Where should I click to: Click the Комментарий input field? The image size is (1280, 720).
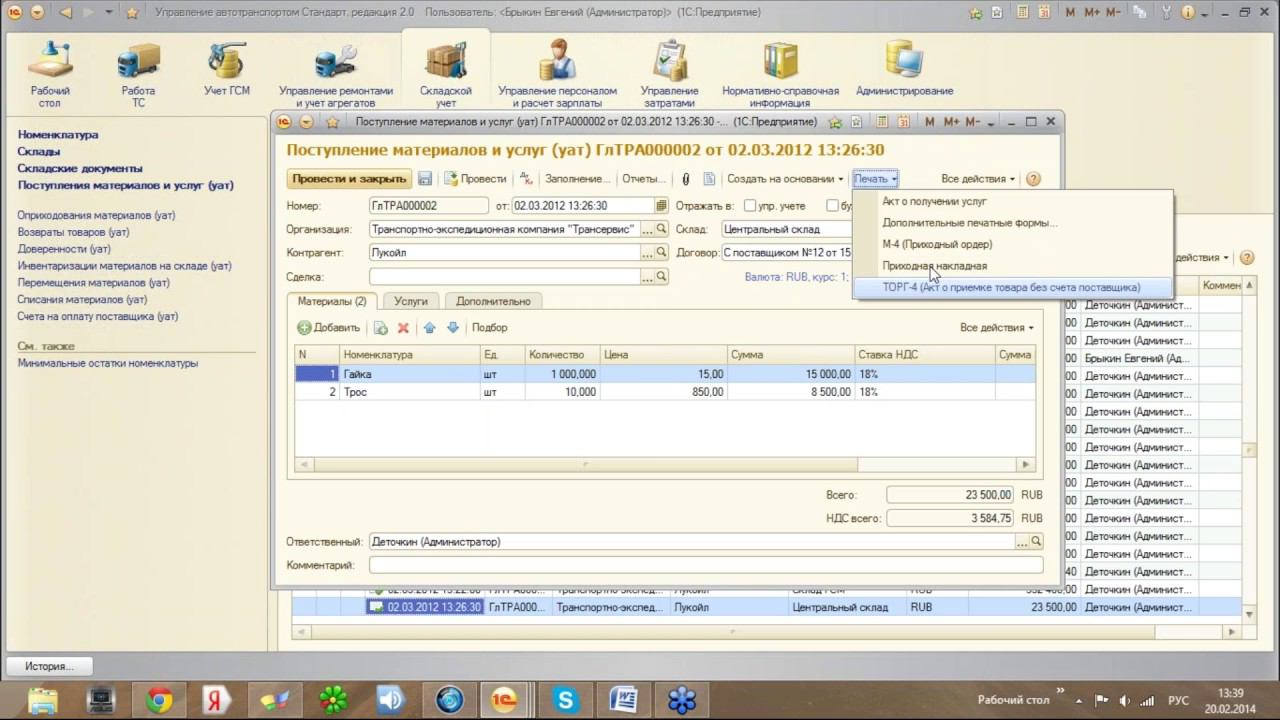point(706,566)
